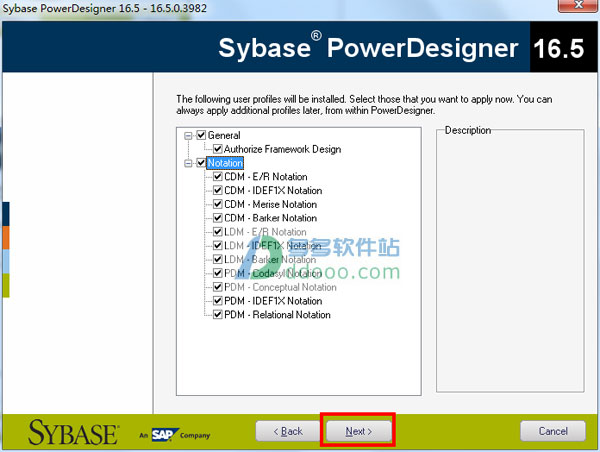Select 'Authorize Framework Design' text

tap(282, 149)
